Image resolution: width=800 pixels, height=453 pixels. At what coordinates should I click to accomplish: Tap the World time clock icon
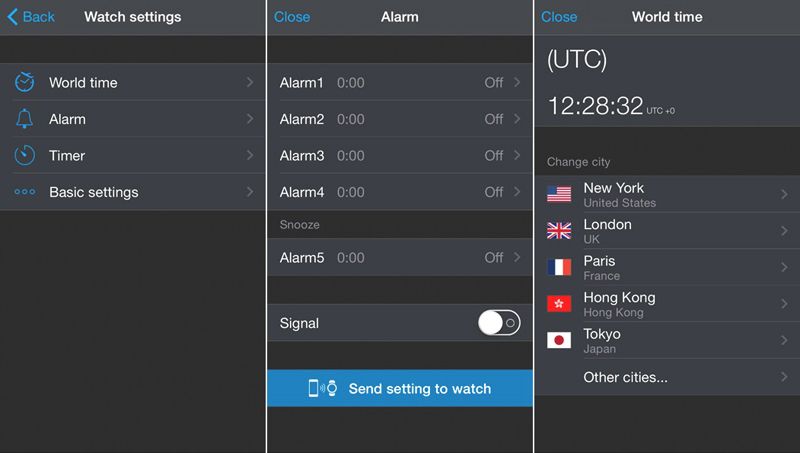[x=24, y=82]
